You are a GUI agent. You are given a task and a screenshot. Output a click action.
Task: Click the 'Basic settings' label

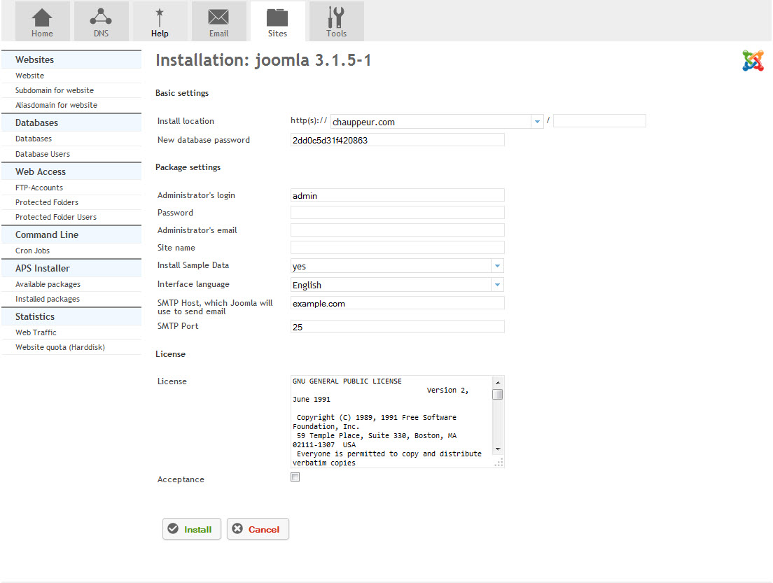pyautogui.click(x=182, y=93)
